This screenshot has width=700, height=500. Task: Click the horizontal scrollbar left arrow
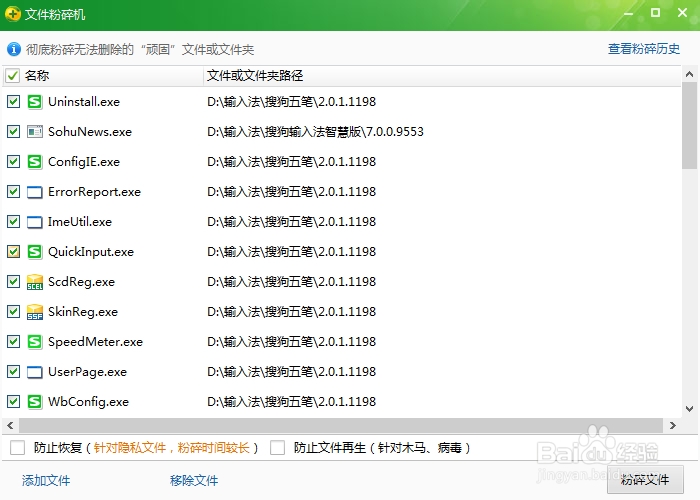[10, 426]
